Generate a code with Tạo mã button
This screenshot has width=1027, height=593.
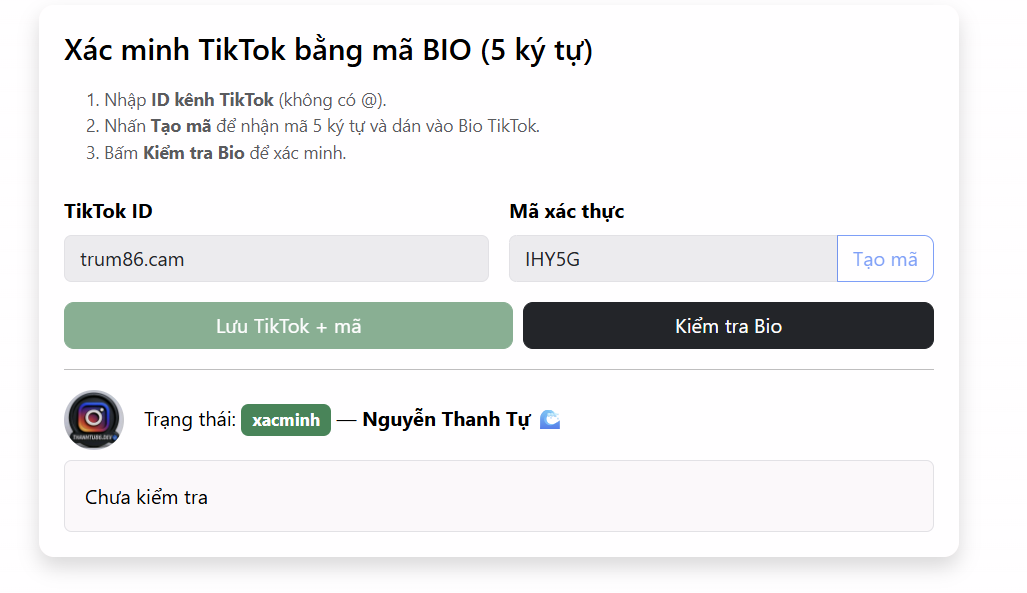point(885,259)
